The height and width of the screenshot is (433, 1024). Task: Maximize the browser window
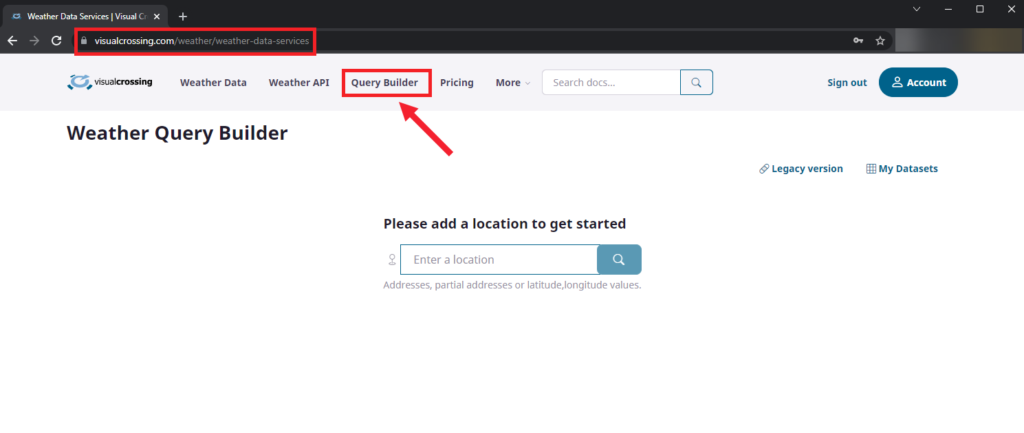980,9
